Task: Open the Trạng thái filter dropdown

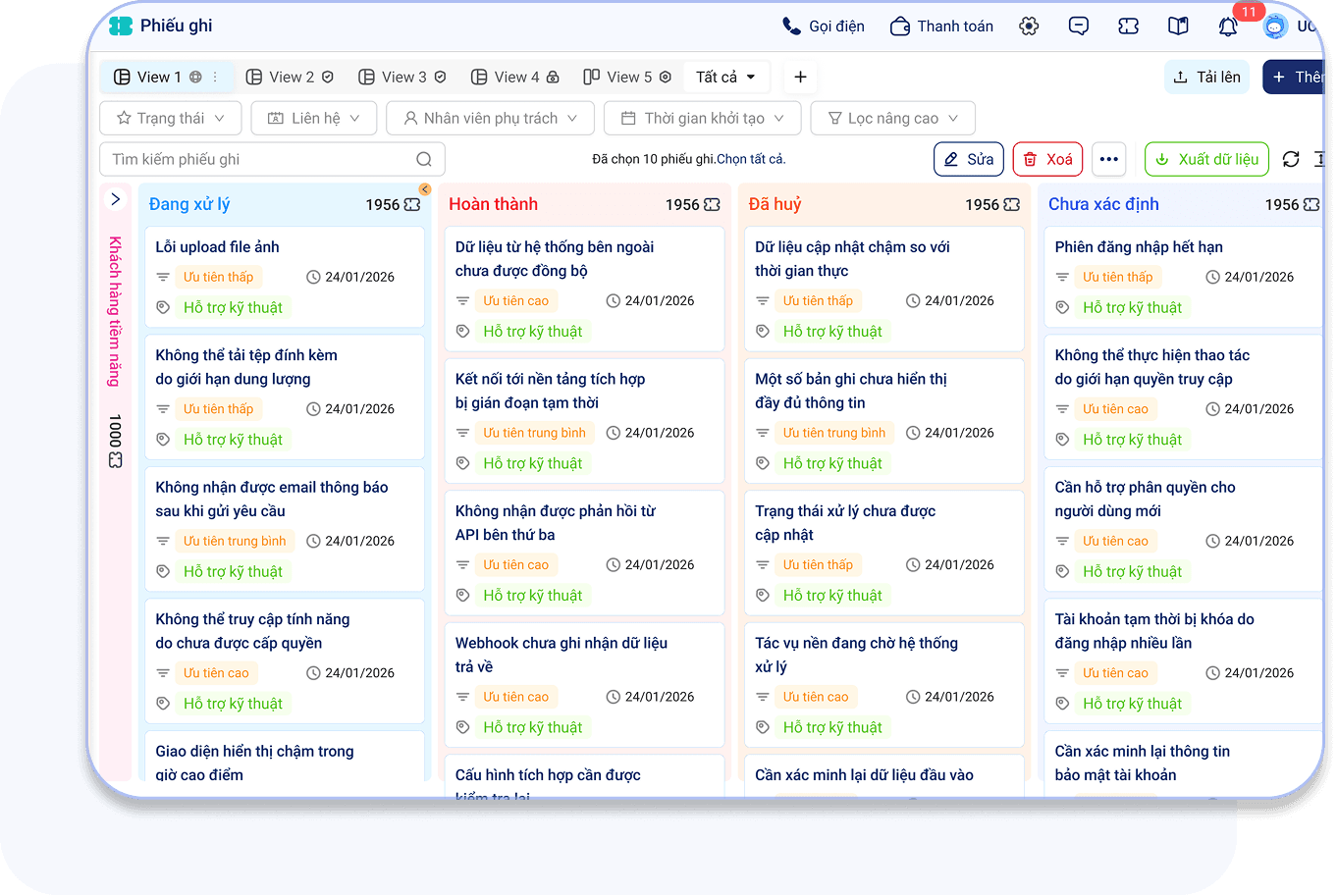Action: [x=171, y=118]
